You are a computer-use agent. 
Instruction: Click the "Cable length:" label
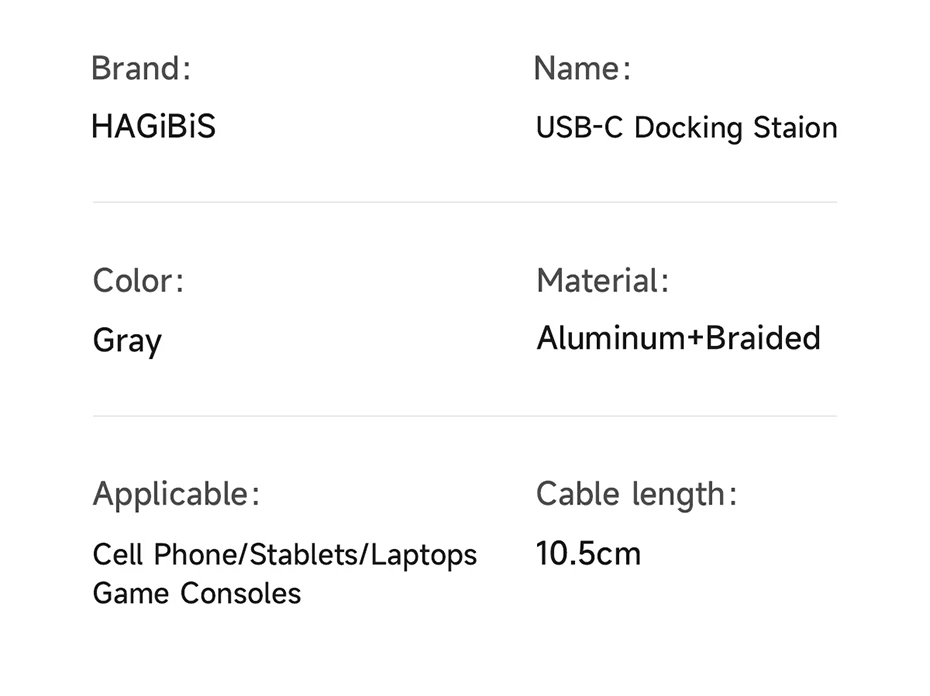636,494
